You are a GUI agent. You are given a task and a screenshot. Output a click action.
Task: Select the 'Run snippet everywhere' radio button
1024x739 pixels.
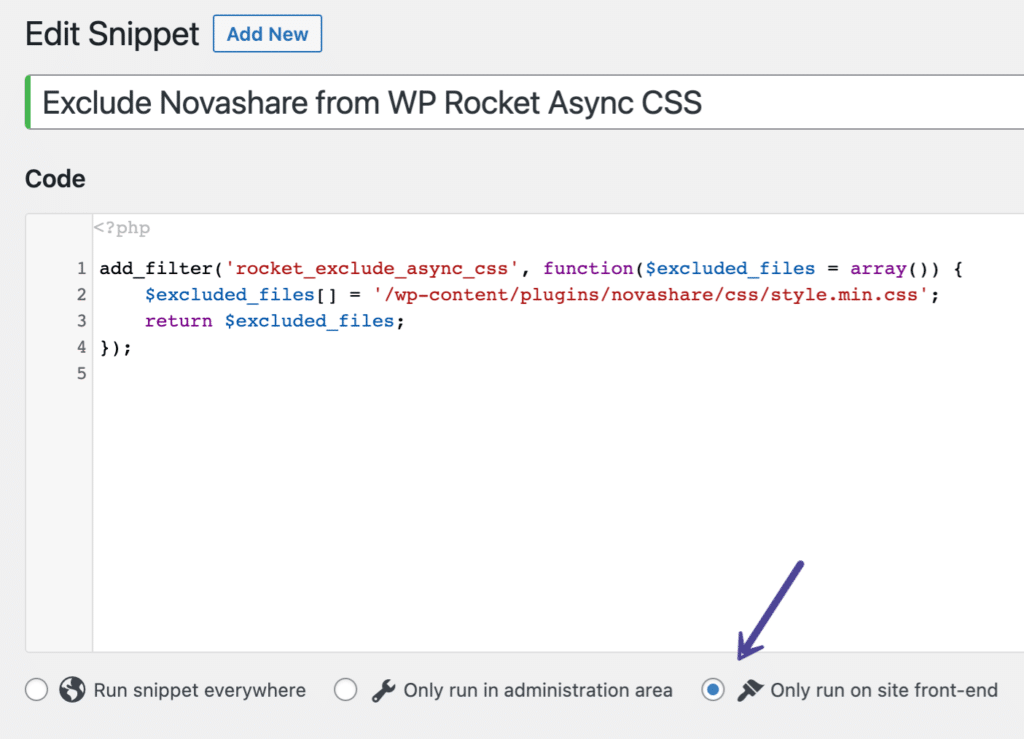tap(37, 689)
